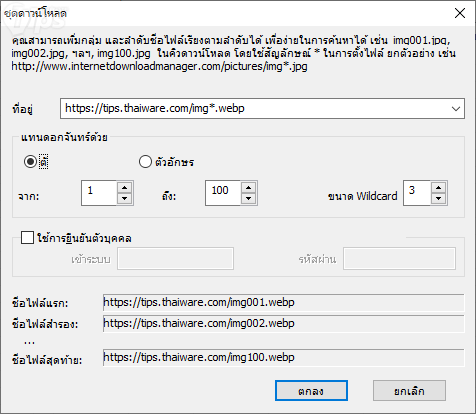Select the ตัวอักษร (letters) radio button
Screen dimensions: 476x414
point(145,162)
